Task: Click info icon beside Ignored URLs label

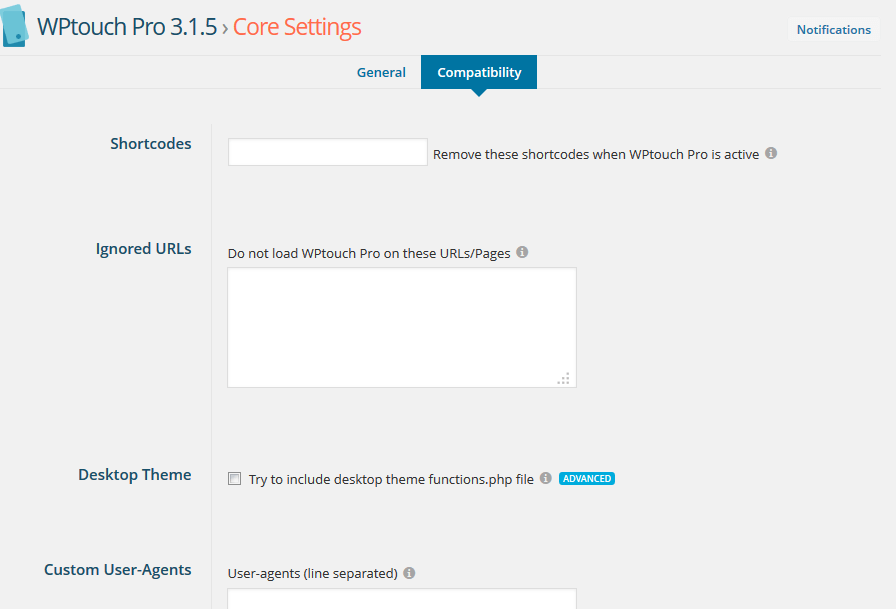Action: (x=522, y=252)
